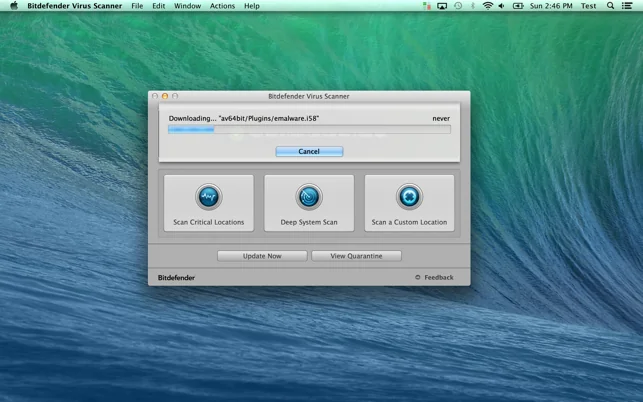
Task: Click the Scan Critical Locations icon
Action: click(x=209, y=197)
